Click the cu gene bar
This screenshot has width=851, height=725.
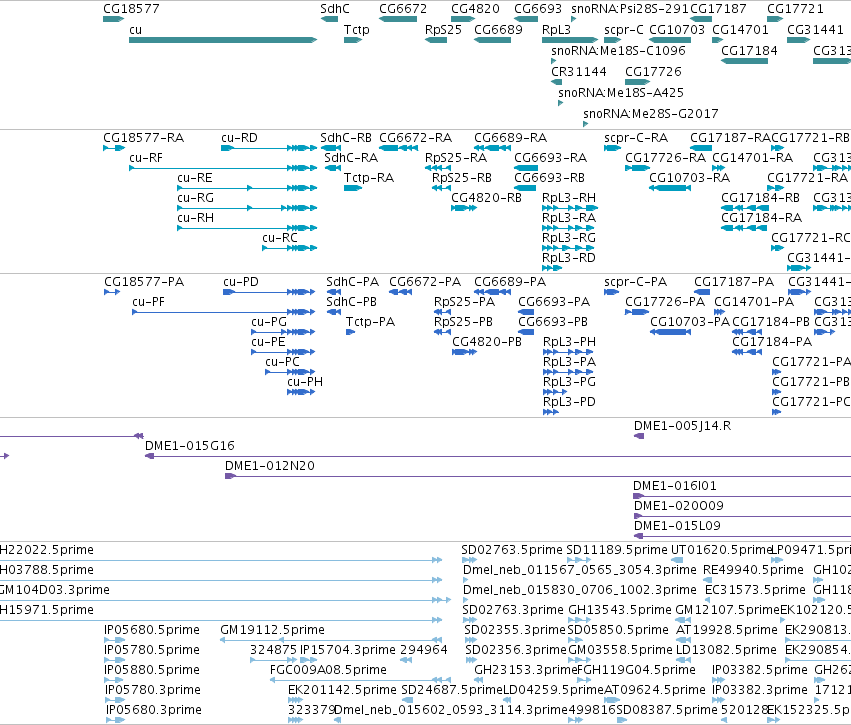(223, 40)
